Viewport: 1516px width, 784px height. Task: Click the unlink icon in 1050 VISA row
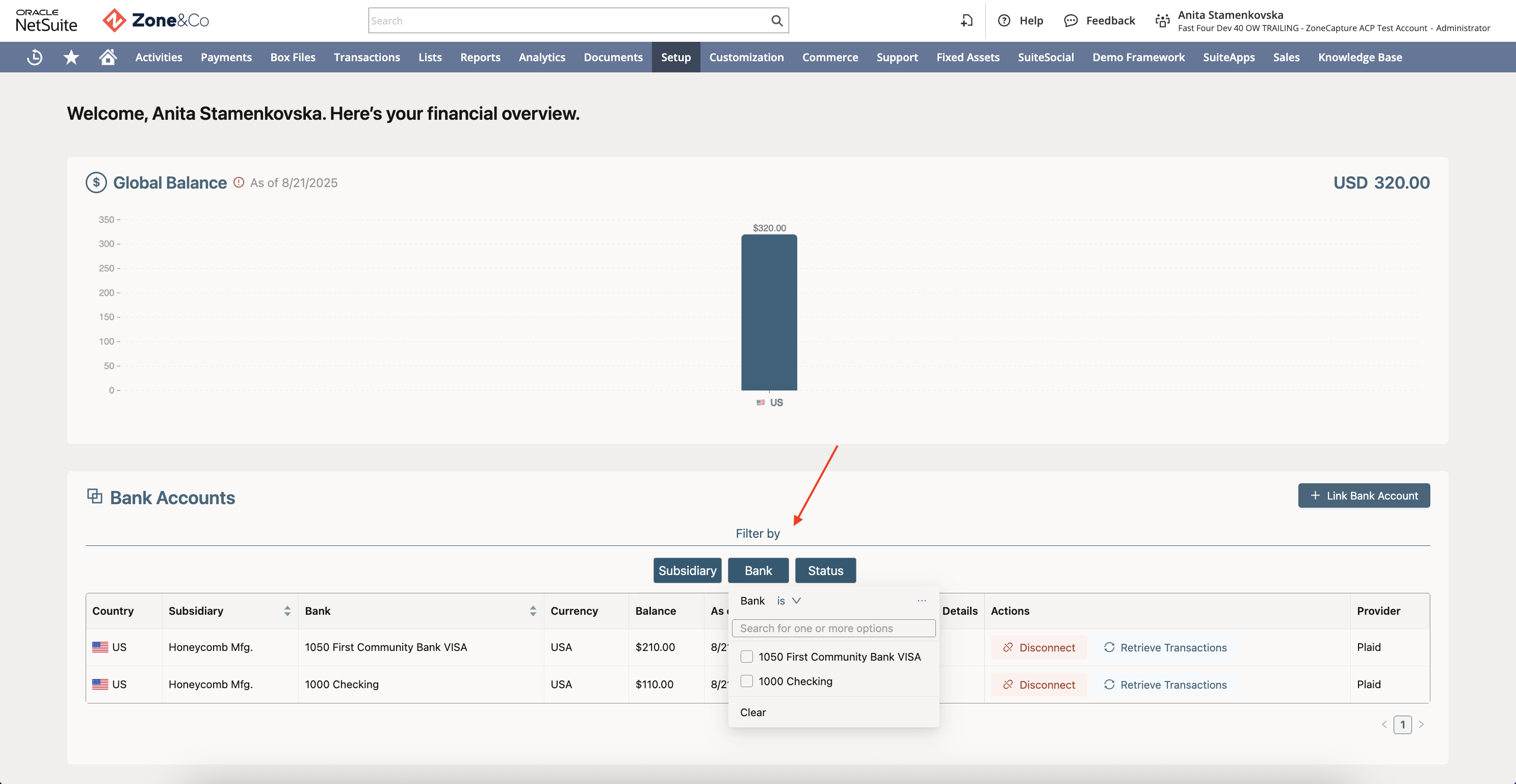click(1008, 647)
